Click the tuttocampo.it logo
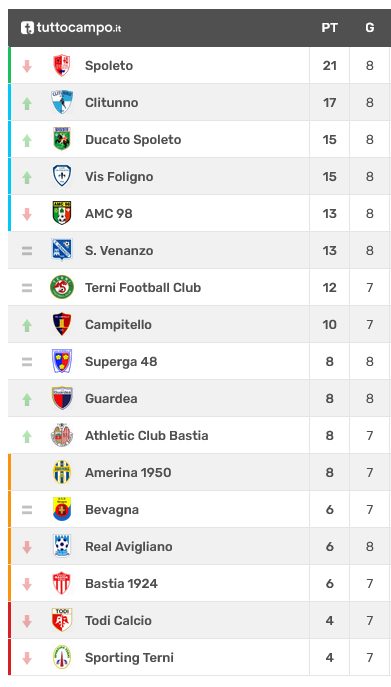This screenshot has width=391, height=687. 71,28
